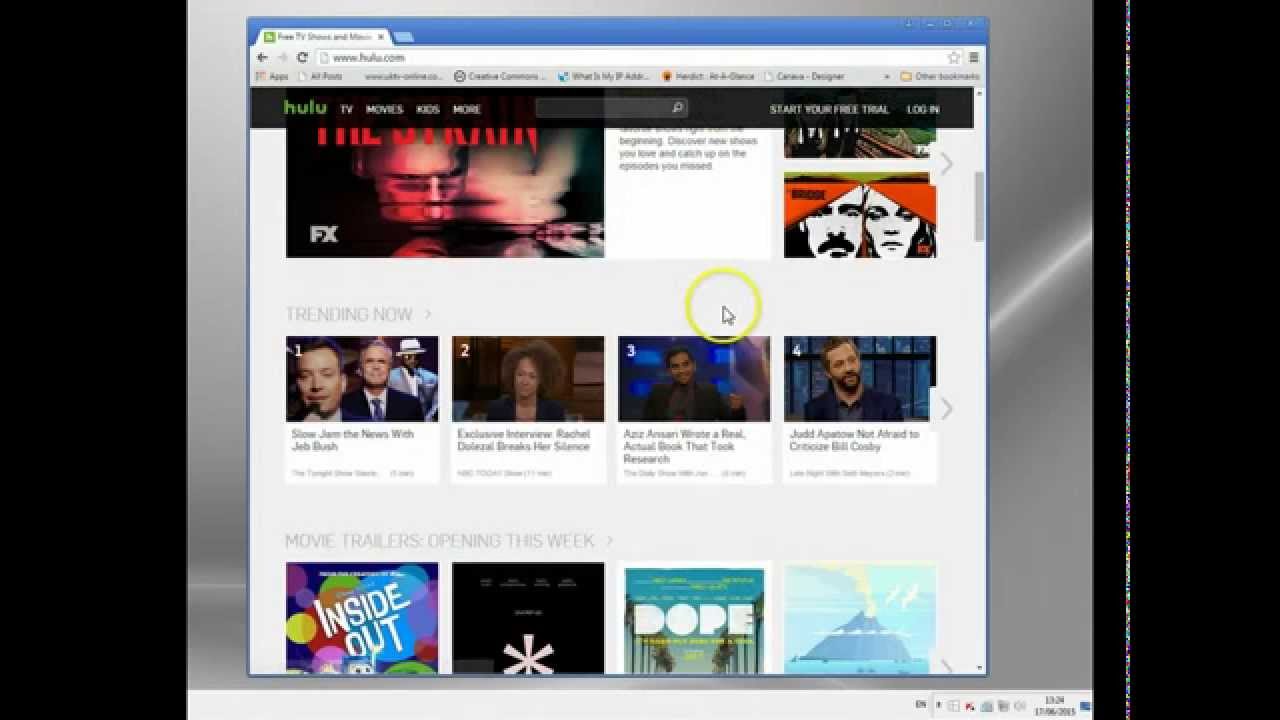
Task: Click the show desktop button in taskbar
Action: (x=1086, y=706)
